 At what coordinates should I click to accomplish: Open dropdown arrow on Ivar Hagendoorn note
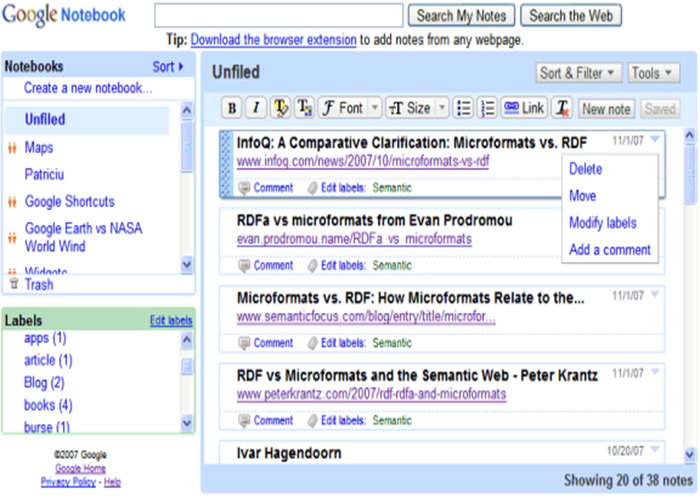pos(655,450)
